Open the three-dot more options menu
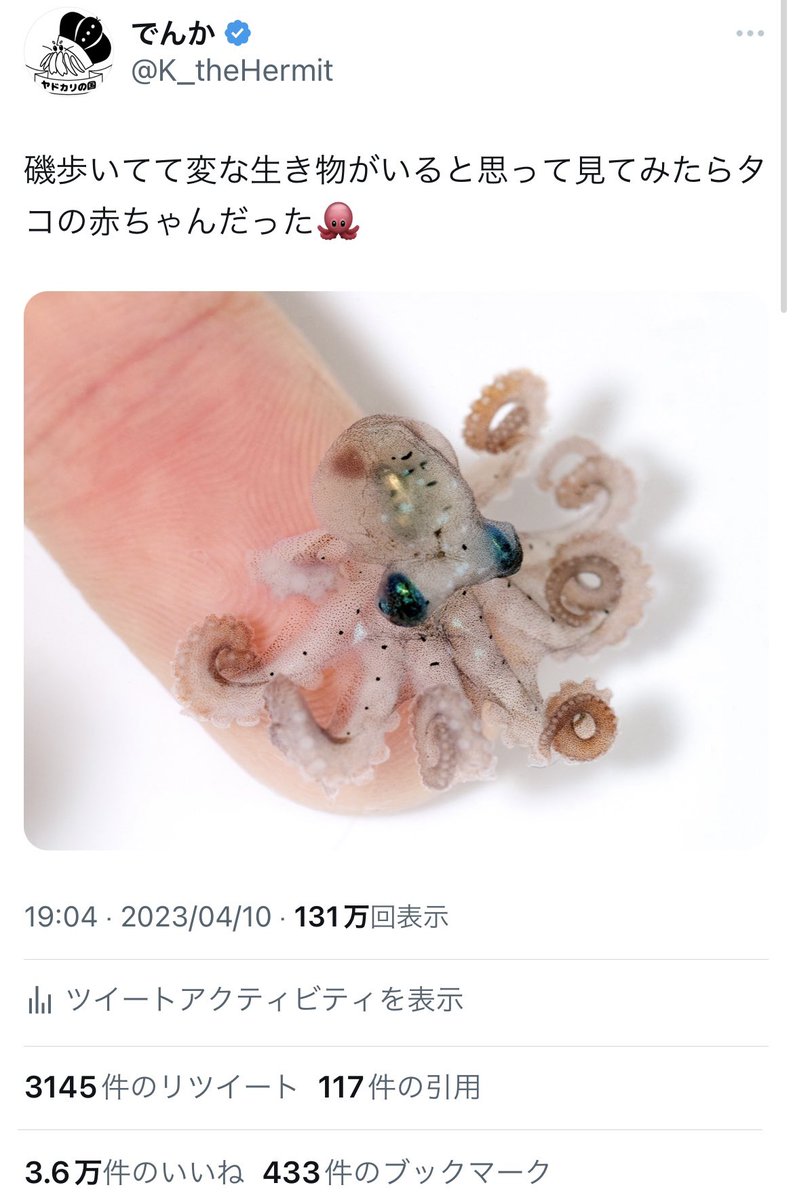 pos(749,33)
